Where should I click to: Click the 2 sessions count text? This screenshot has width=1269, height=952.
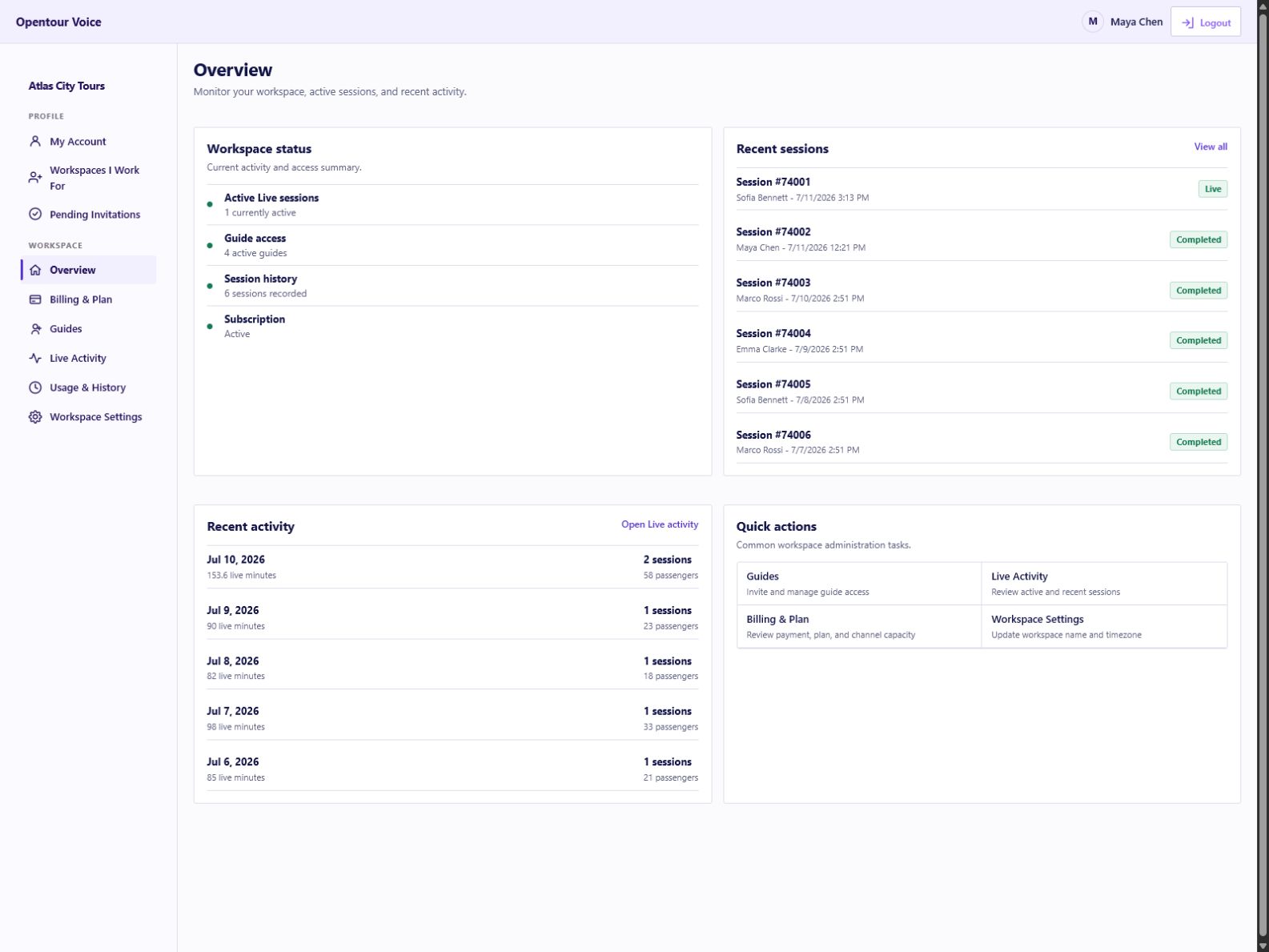click(668, 560)
